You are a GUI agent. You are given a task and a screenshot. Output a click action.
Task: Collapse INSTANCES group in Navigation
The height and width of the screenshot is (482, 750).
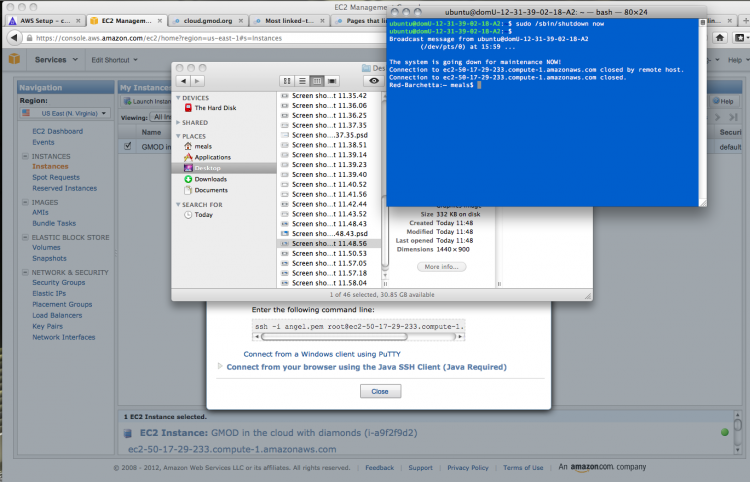point(25,156)
